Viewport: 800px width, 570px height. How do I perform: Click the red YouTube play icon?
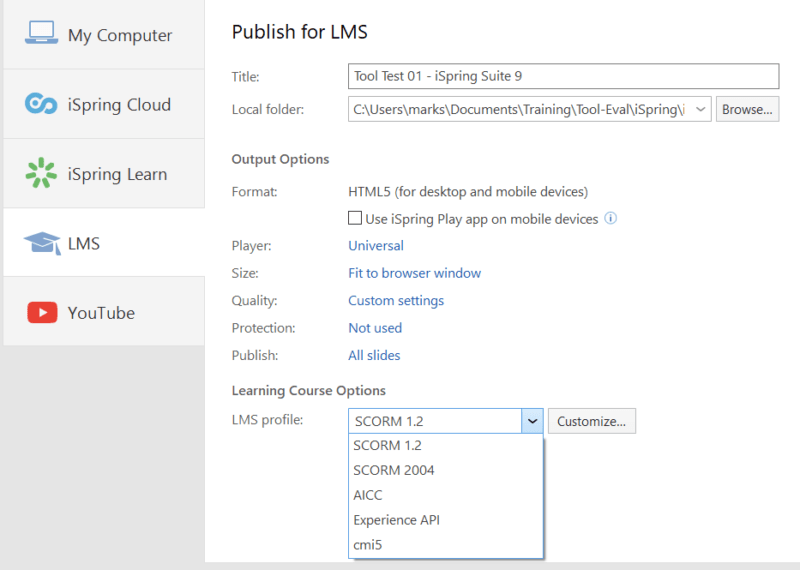click(42, 312)
